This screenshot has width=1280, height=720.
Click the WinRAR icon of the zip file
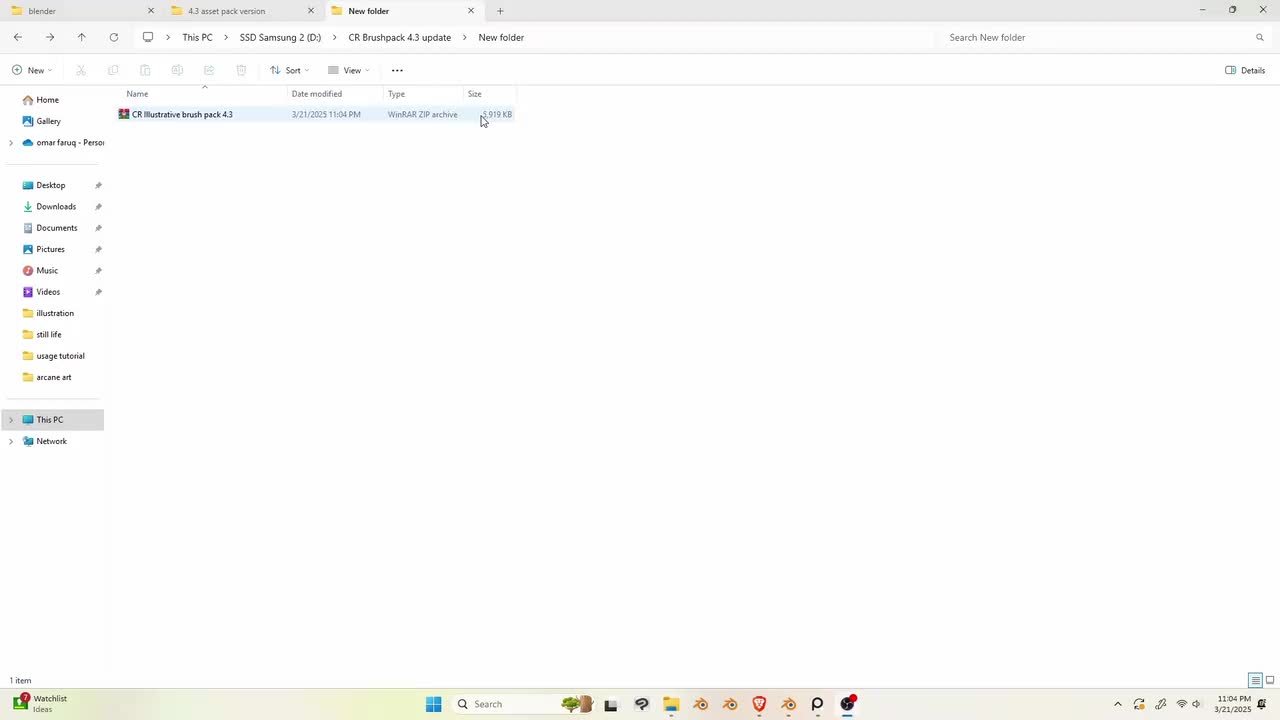pyautogui.click(x=124, y=114)
